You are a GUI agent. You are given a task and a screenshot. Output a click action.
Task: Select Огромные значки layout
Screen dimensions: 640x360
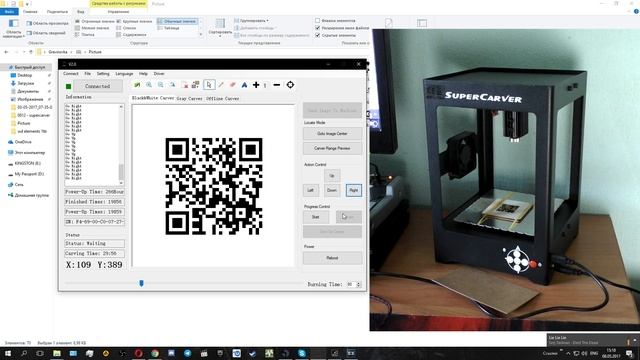click(95, 21)
